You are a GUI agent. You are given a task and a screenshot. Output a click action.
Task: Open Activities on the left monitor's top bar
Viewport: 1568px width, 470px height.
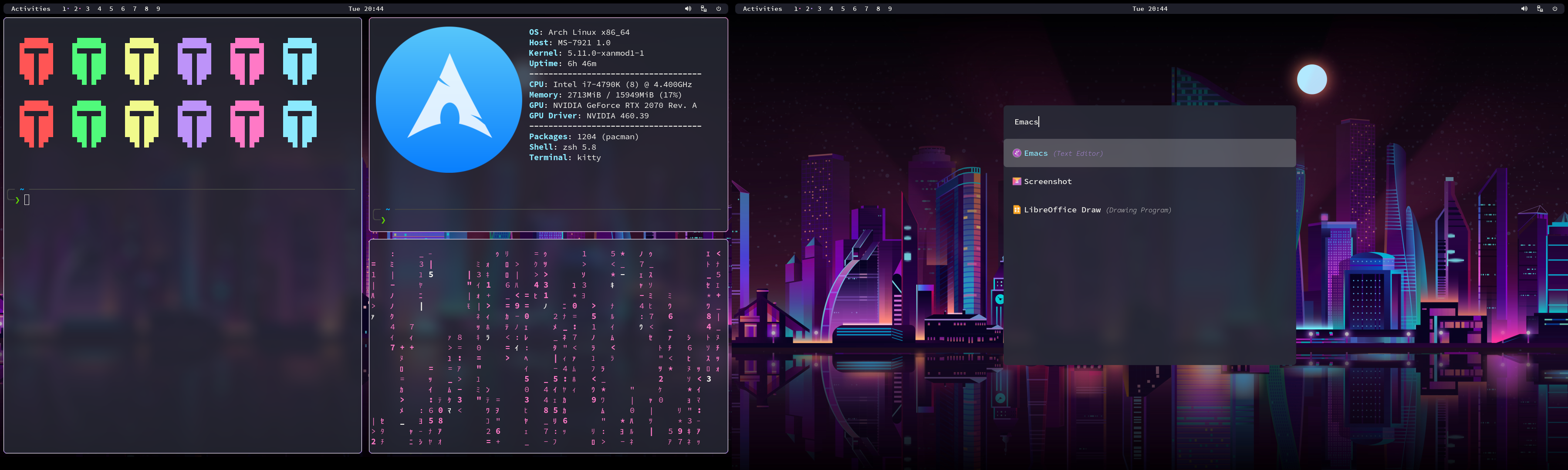click(30, 9)
